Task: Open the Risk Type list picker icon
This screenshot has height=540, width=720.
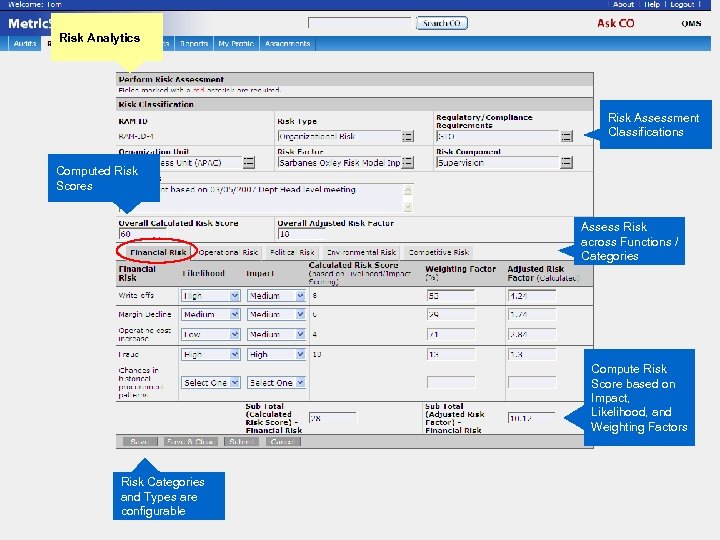Action: coord(407,136)
